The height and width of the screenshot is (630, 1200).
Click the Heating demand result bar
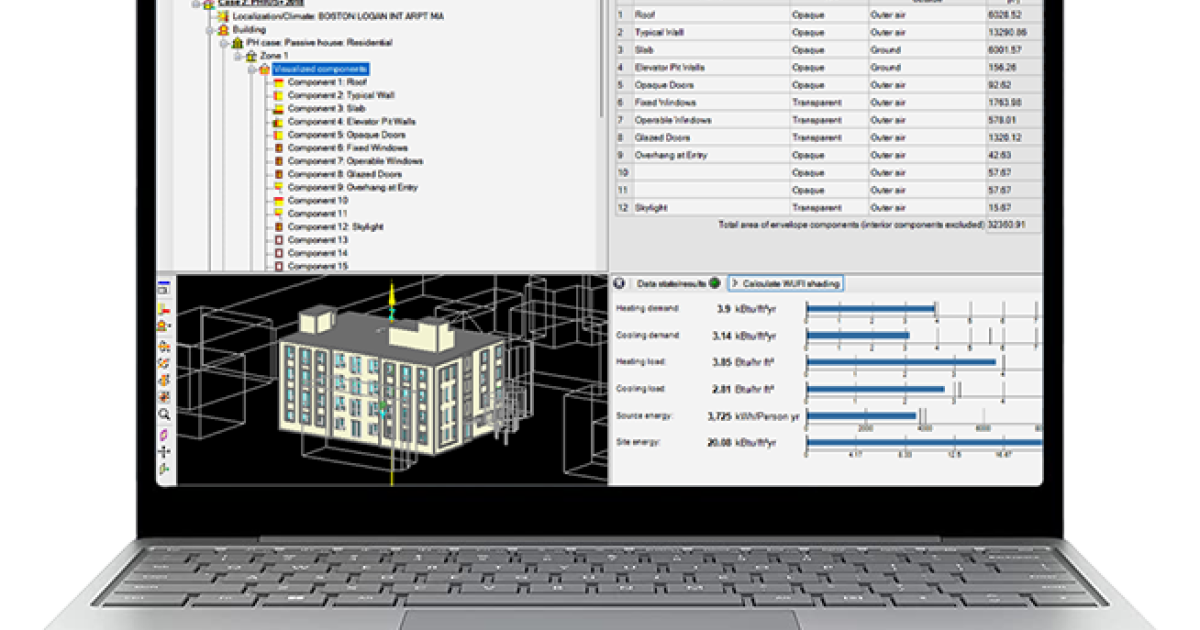869,309
